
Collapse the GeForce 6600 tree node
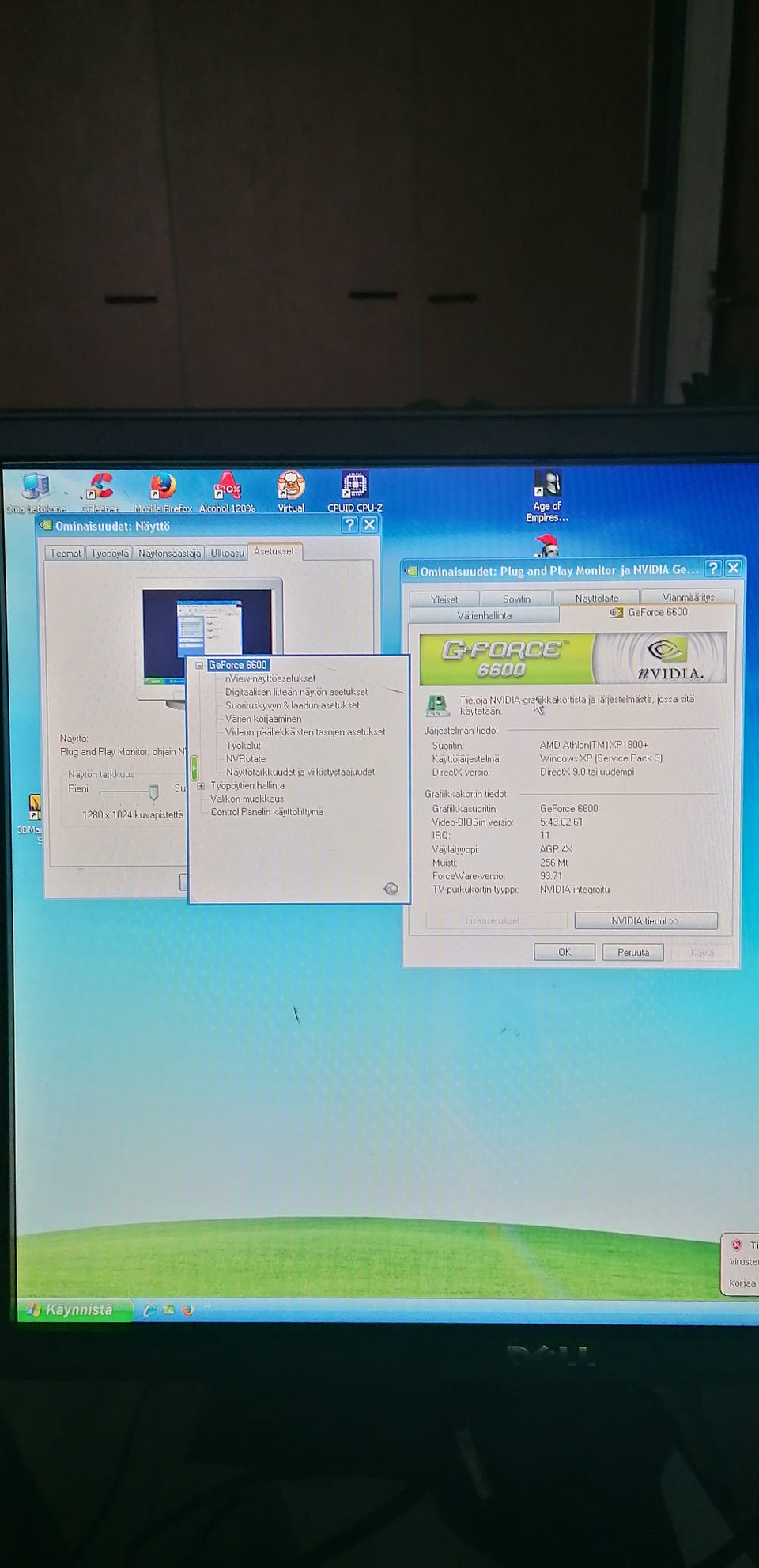(x=199, y=666)
